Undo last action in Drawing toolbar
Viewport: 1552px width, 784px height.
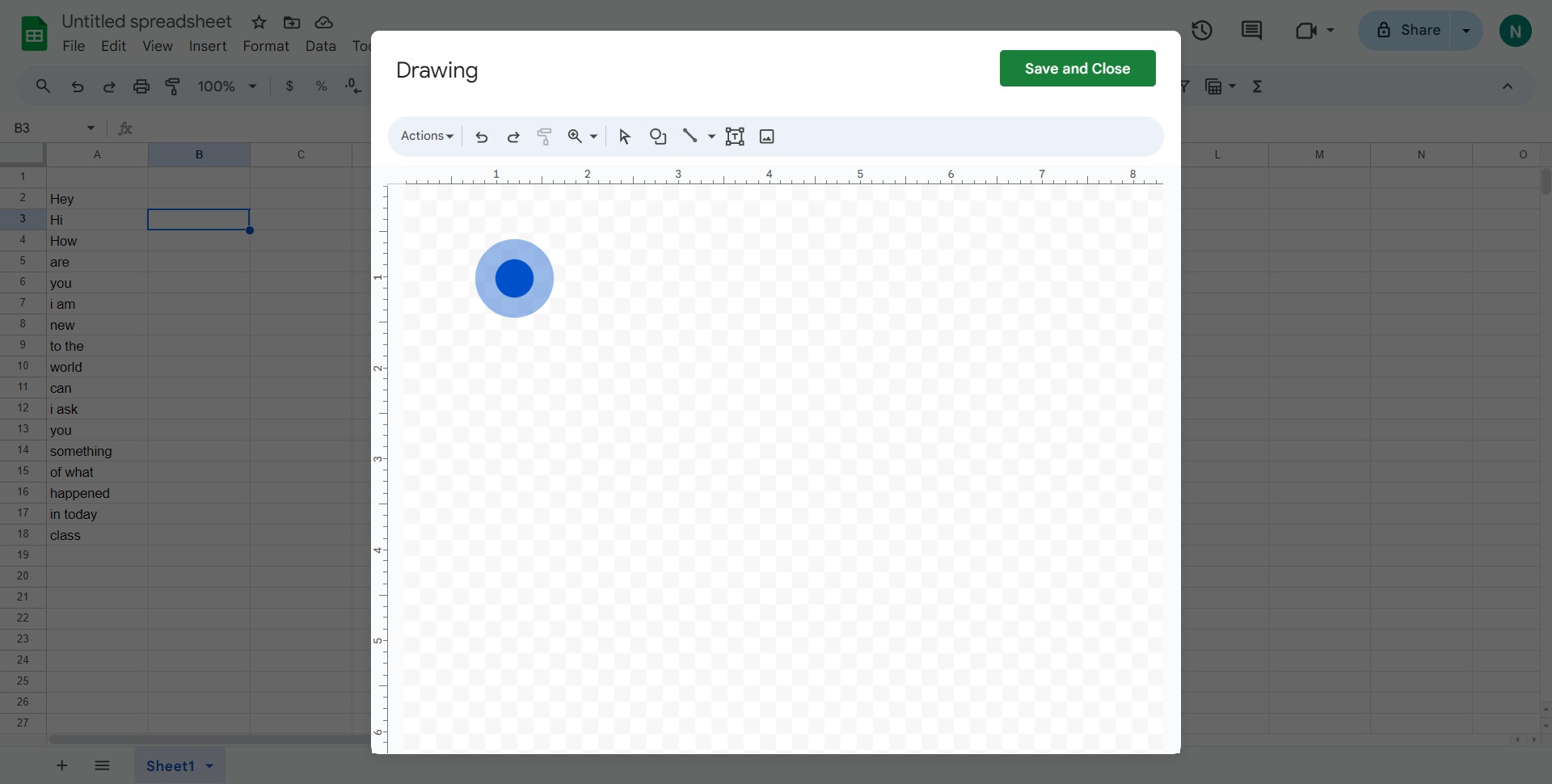(482, 137)
